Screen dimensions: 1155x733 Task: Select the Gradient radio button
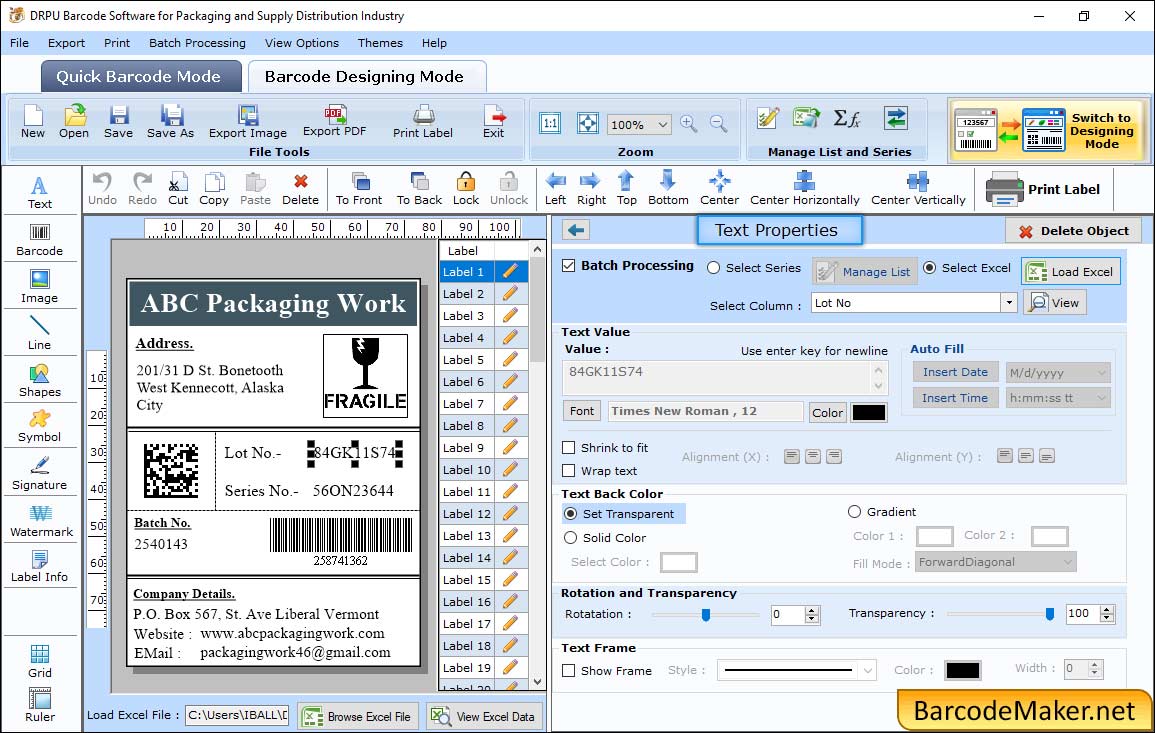pos(854,511)
